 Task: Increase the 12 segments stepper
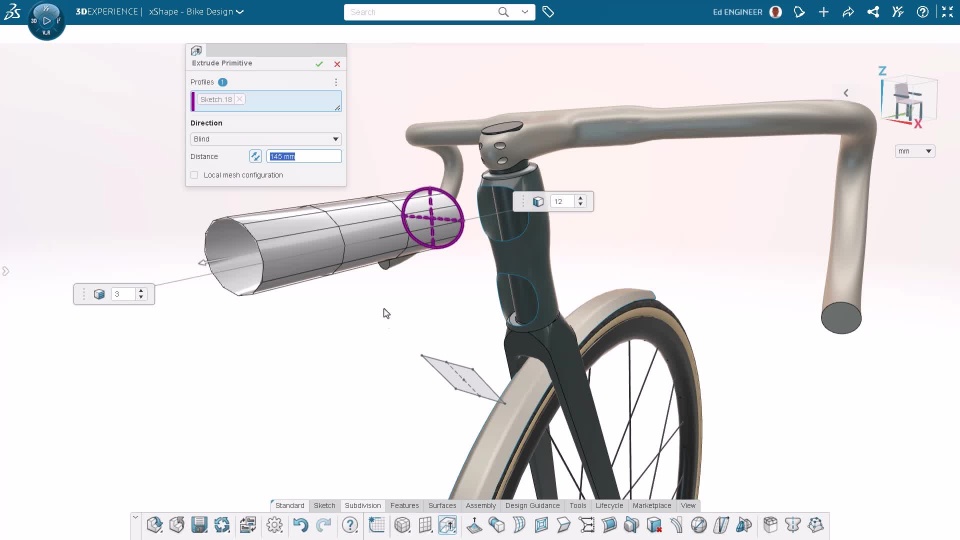[580, 198]
